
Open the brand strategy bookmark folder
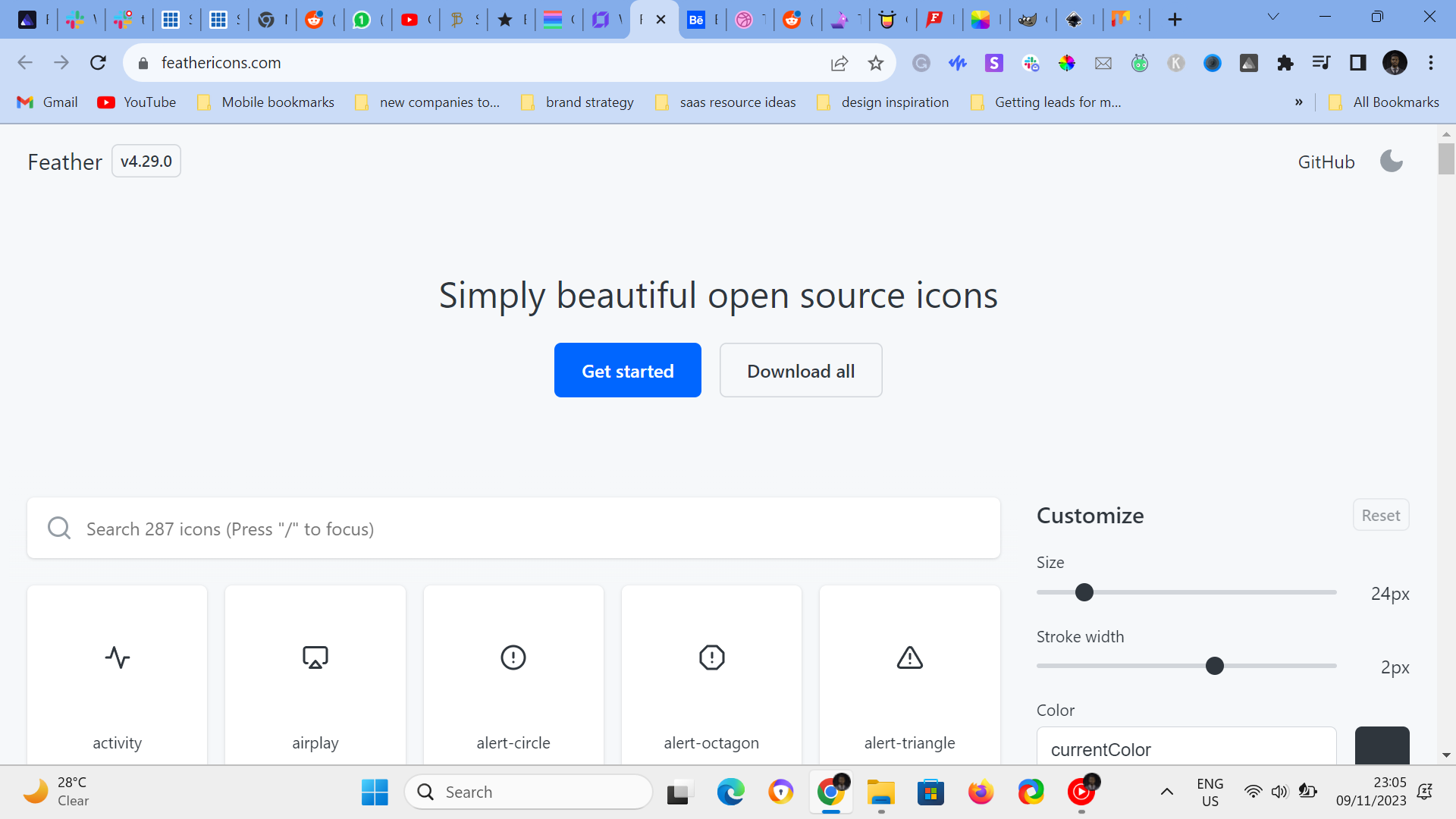coord(579,102)
